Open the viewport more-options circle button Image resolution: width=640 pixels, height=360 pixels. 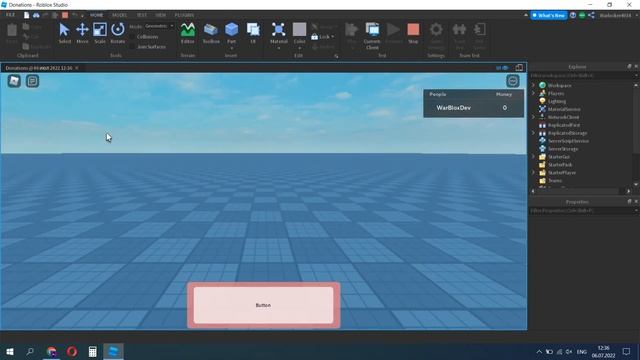pyautogui.click(x=513, y=81)
